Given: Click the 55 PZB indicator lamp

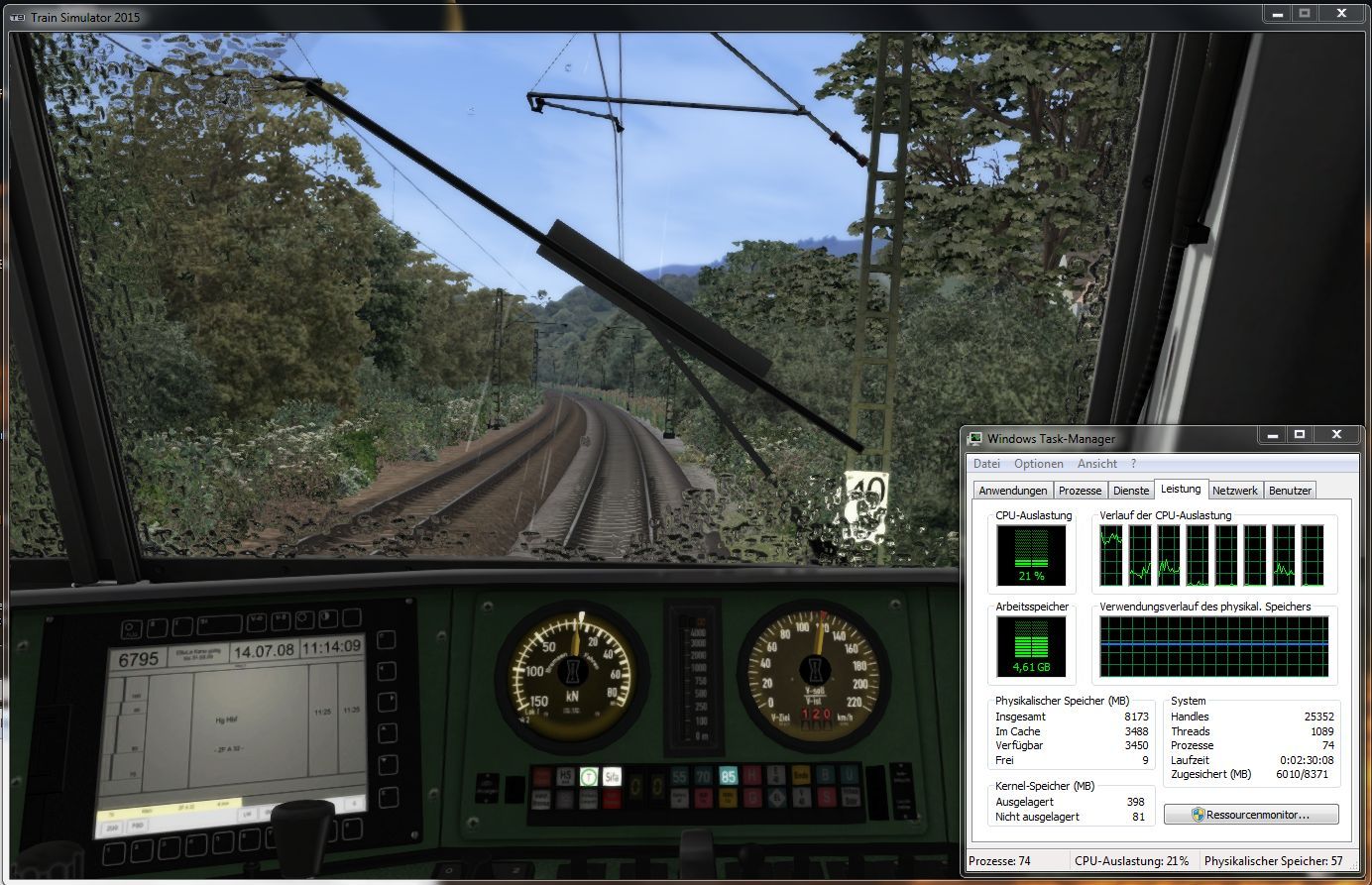Looking at the screenshot, I should (679, 777).
